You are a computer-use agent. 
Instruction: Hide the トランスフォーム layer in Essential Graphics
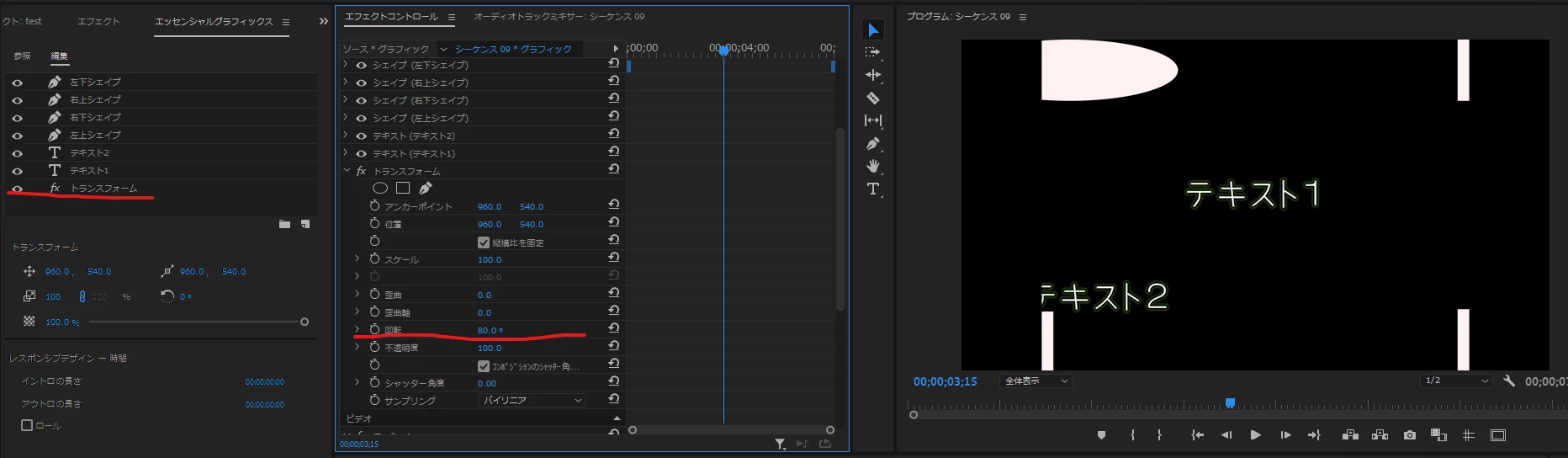(17, 189)
